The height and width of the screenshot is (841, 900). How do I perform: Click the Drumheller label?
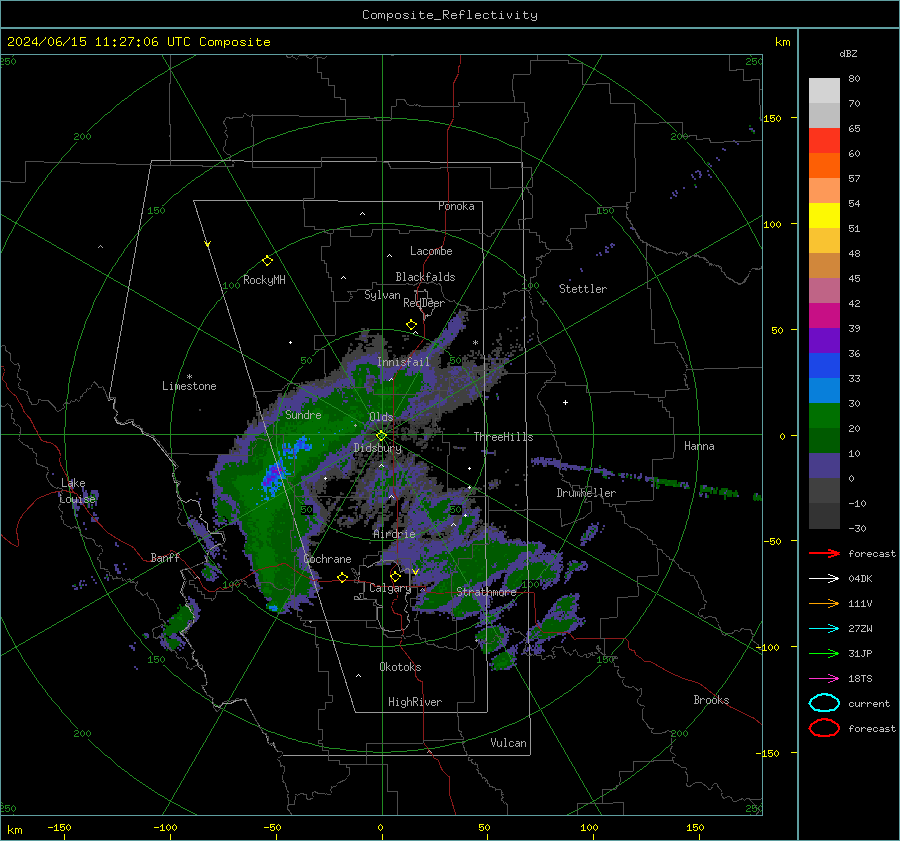pyautogui.click(x=586, y=493)
